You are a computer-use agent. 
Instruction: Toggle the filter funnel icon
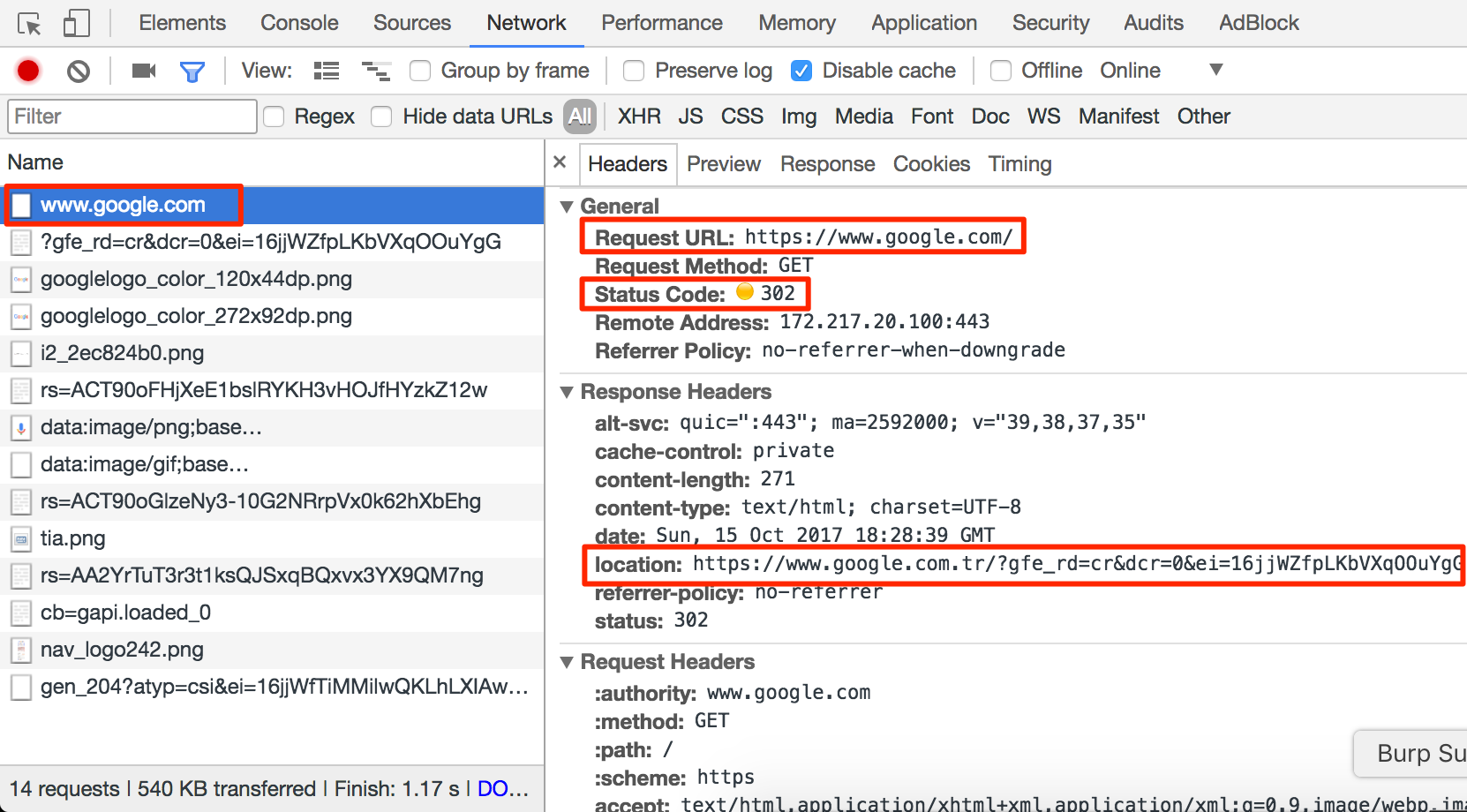192,71
